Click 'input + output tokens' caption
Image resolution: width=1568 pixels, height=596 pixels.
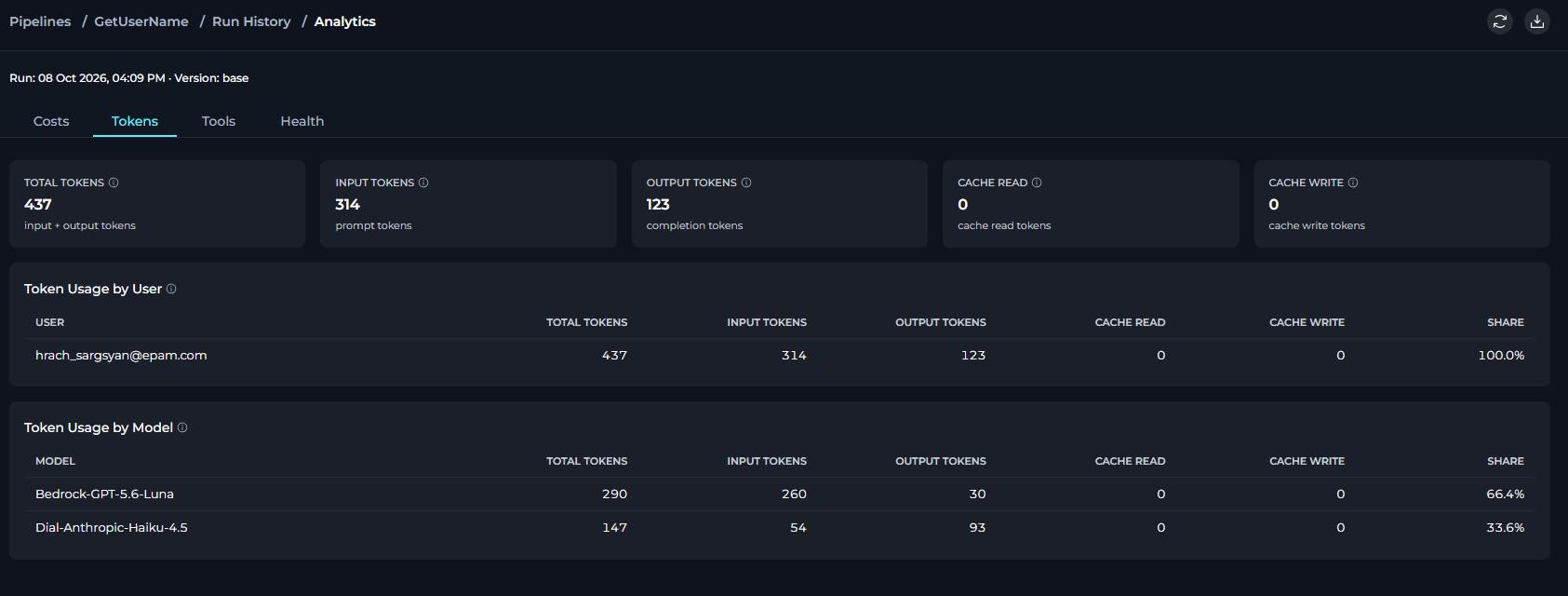(80, 225)
